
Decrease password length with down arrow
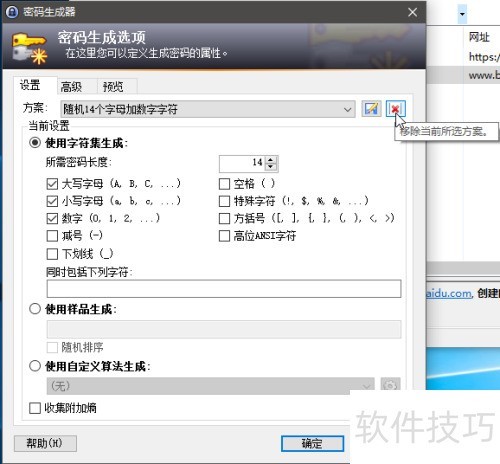coord(271,166)
